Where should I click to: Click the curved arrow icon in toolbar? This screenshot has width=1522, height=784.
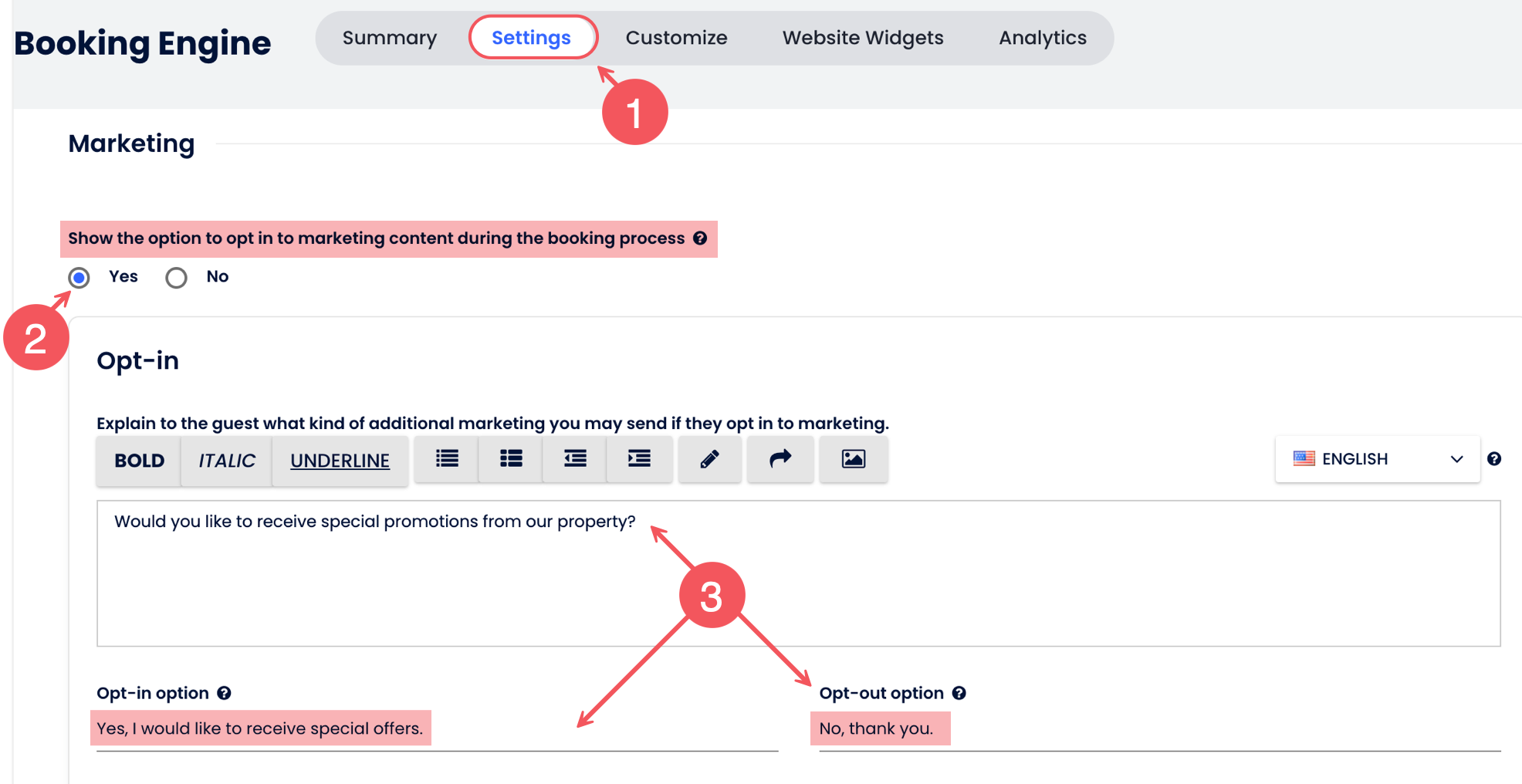pyautogui.click(x=780, y=459)
